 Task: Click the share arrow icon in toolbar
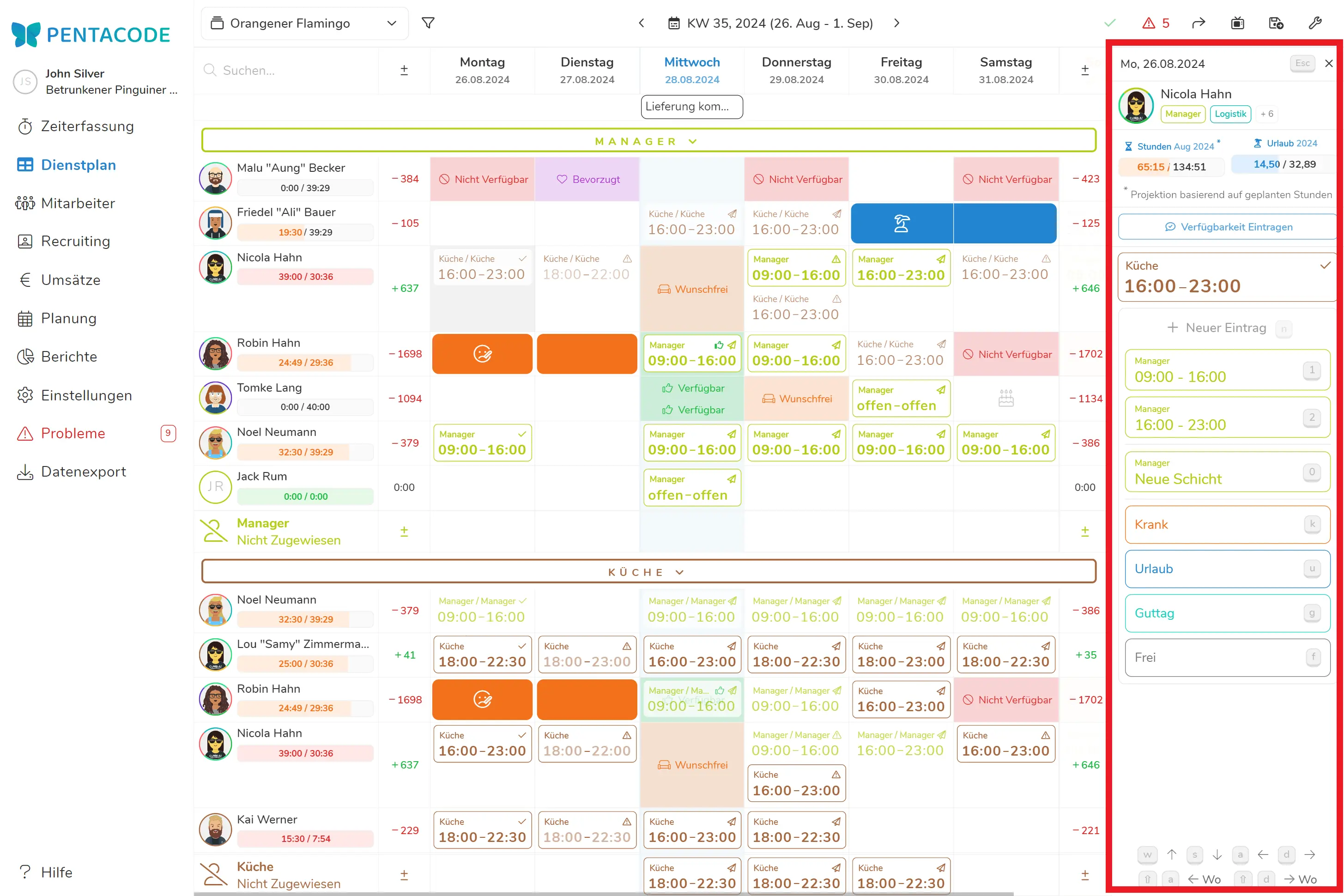pos(1199,23)
